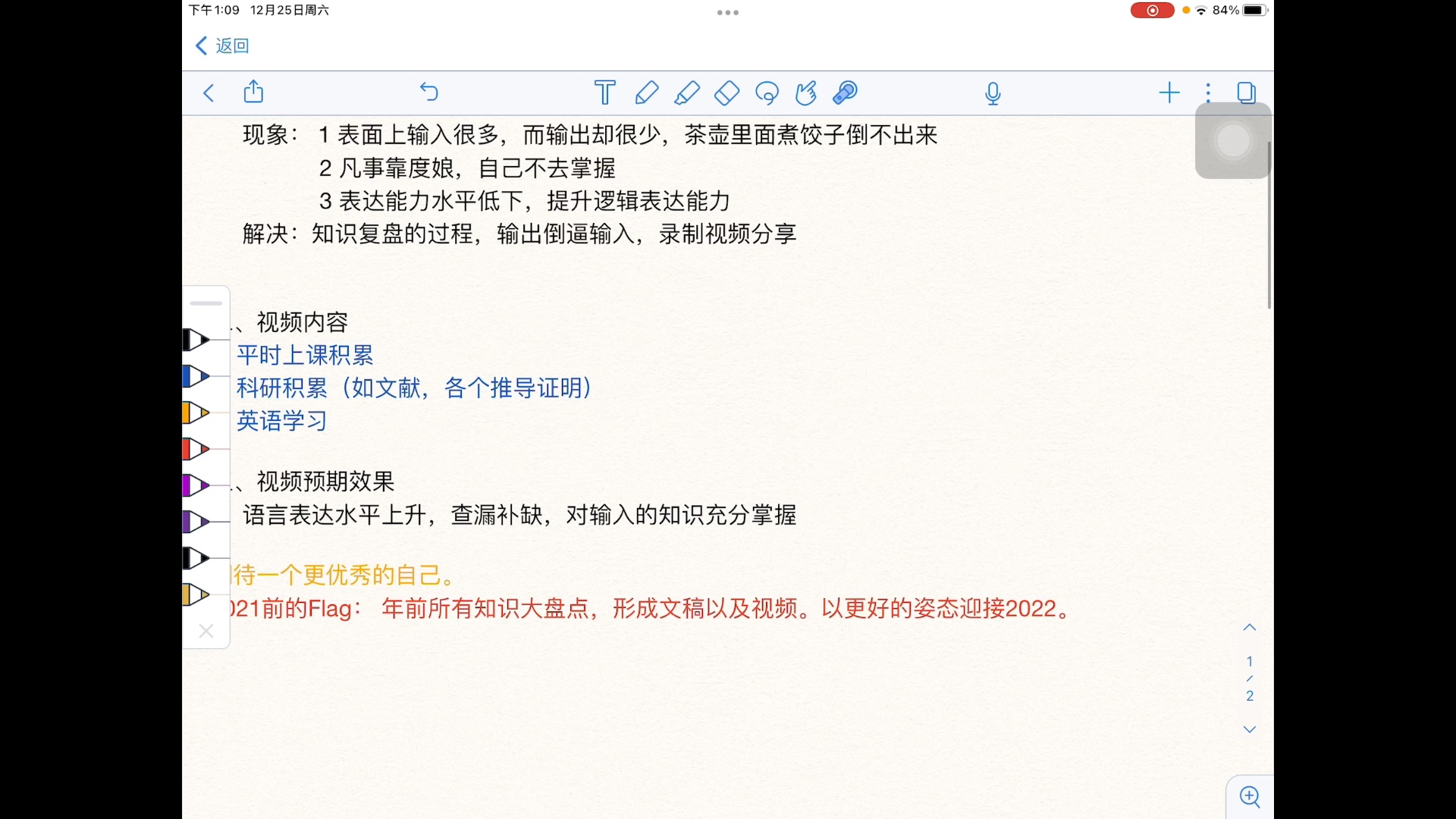This screenshot has width=1456, height=819.
Task: Click the heading 视频预期效果
Action: click(x=325, y=482)
